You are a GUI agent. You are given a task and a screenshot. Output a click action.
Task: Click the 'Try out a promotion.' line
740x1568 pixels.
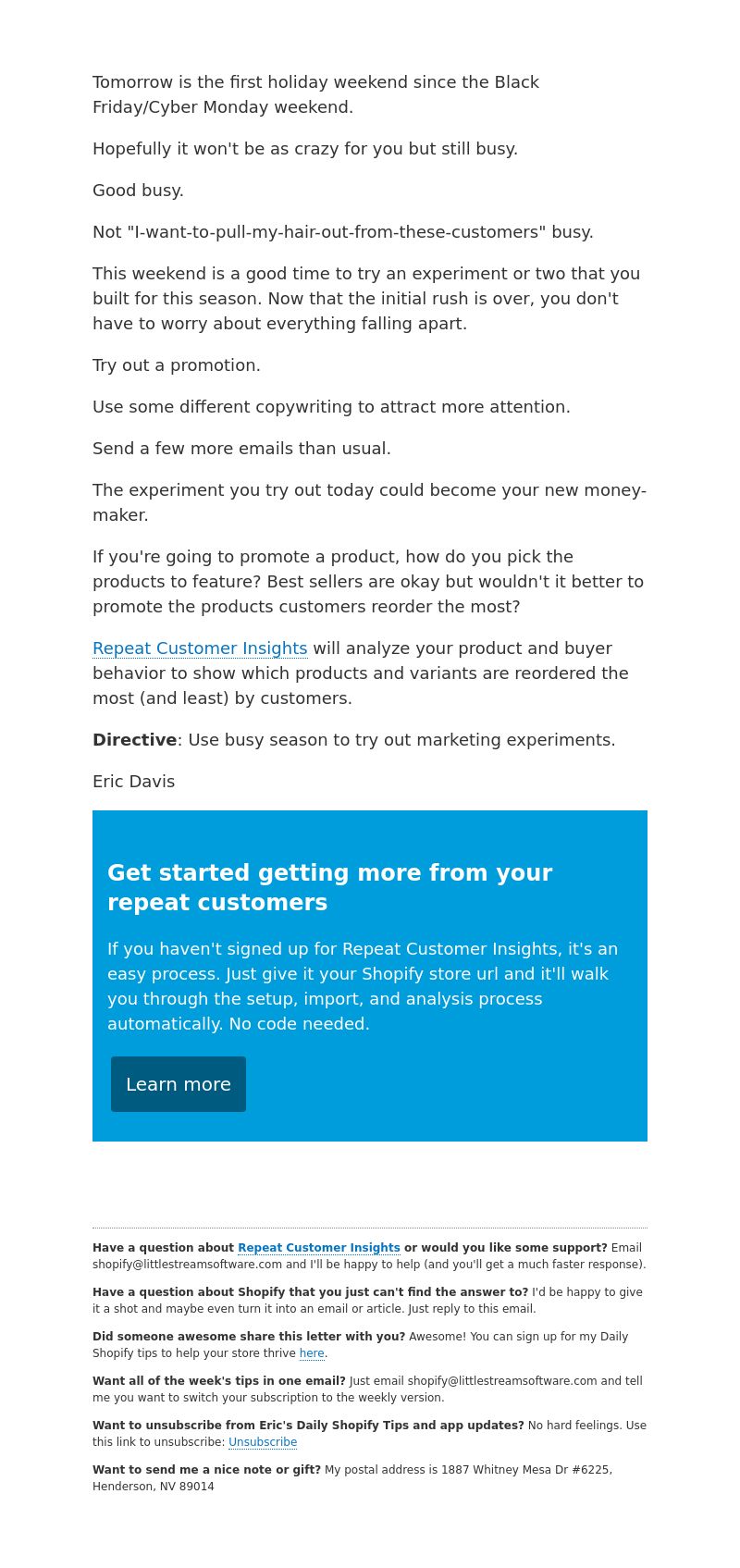pos(177,365)
